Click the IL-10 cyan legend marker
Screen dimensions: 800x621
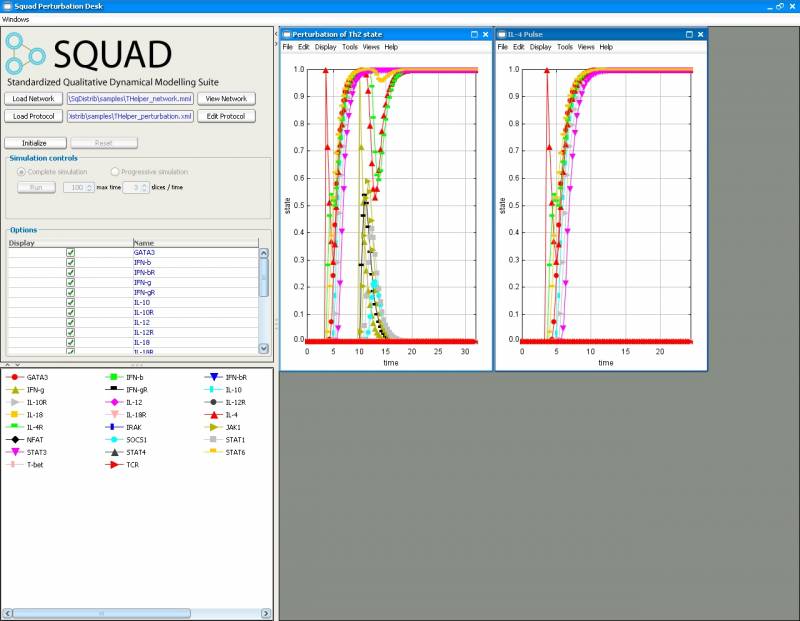click(x=214, y=389)
